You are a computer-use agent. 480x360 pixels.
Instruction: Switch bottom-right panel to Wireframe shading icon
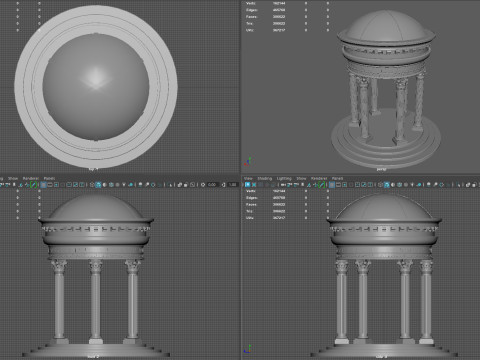(380, 185)
